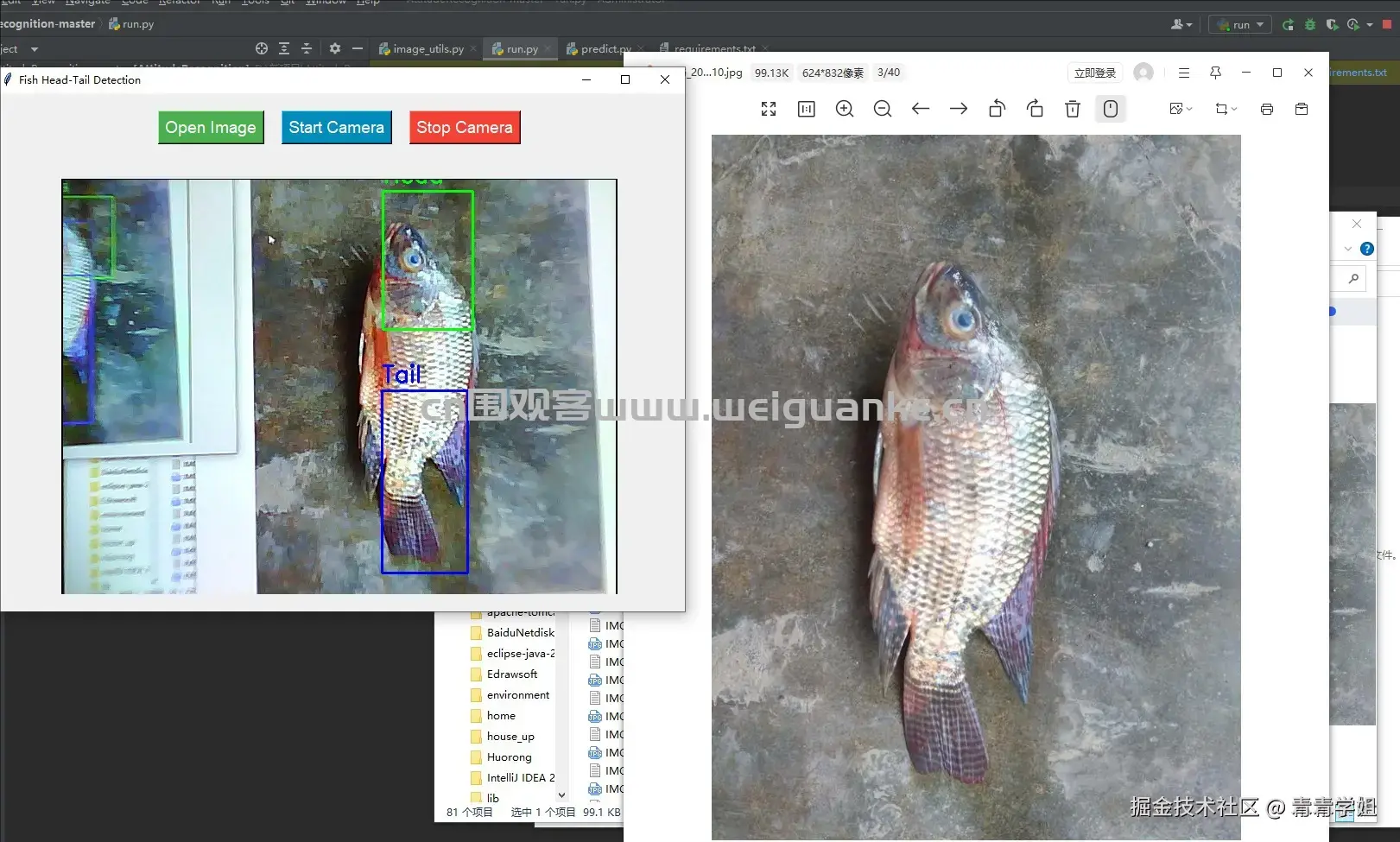The height and width of the screenshot is (842, 1400).
Task: Run with coverage in PyCharm
Action: (x=1333, y=24)
